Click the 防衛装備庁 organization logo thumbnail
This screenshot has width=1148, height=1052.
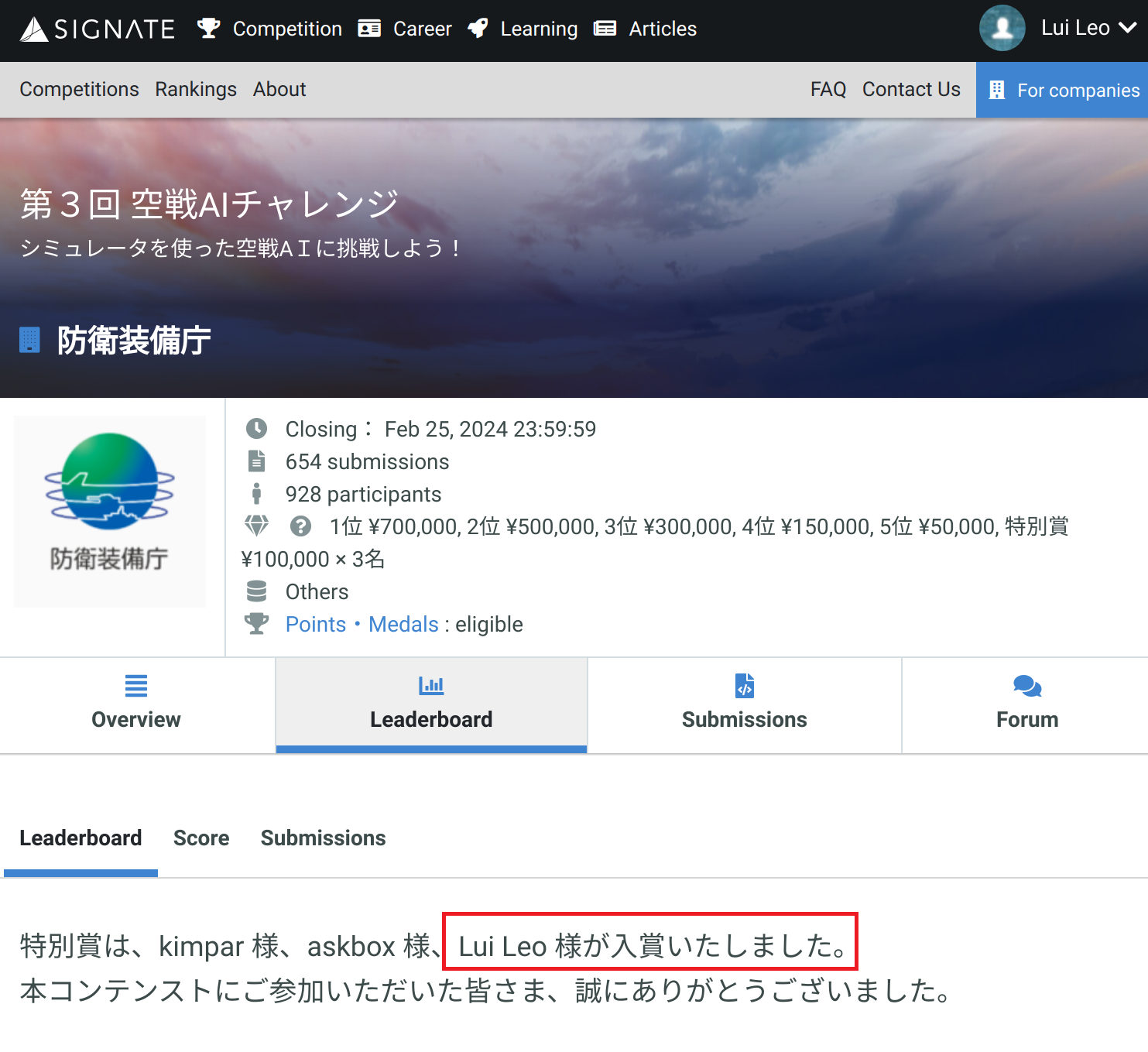coord(109,511)
